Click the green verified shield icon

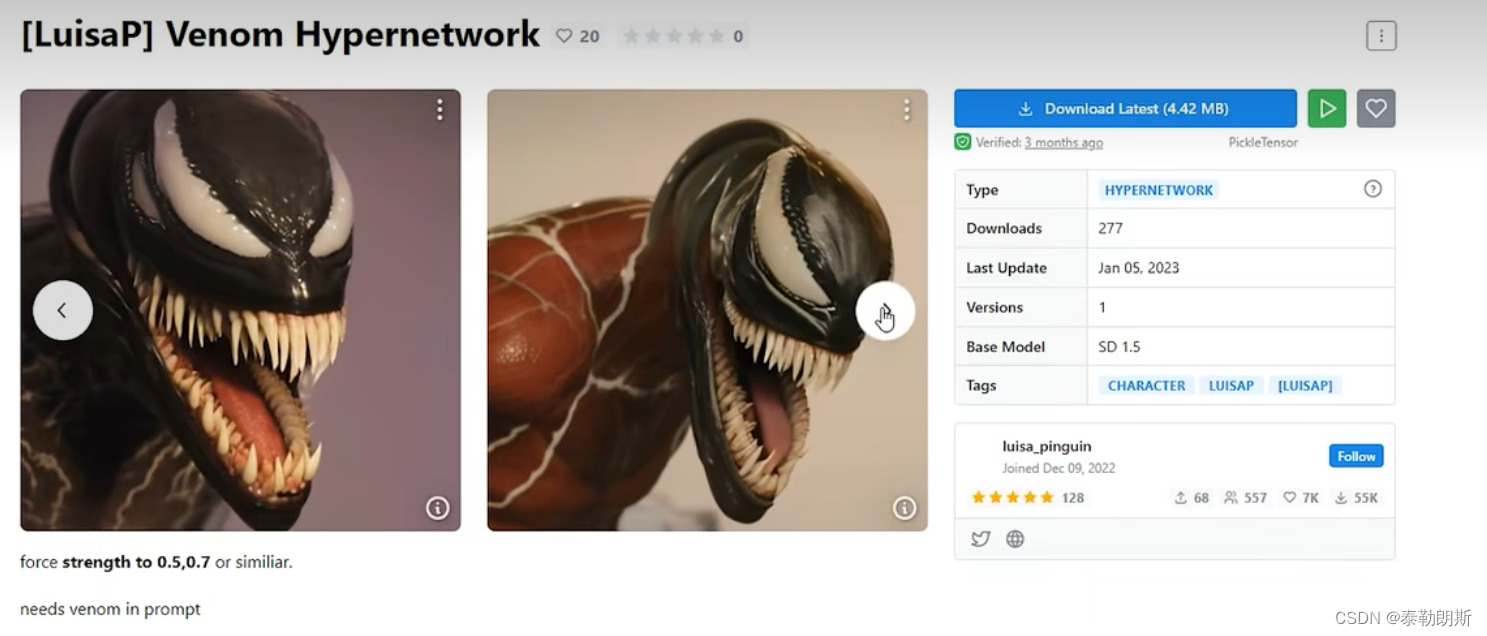pos(962,142)
